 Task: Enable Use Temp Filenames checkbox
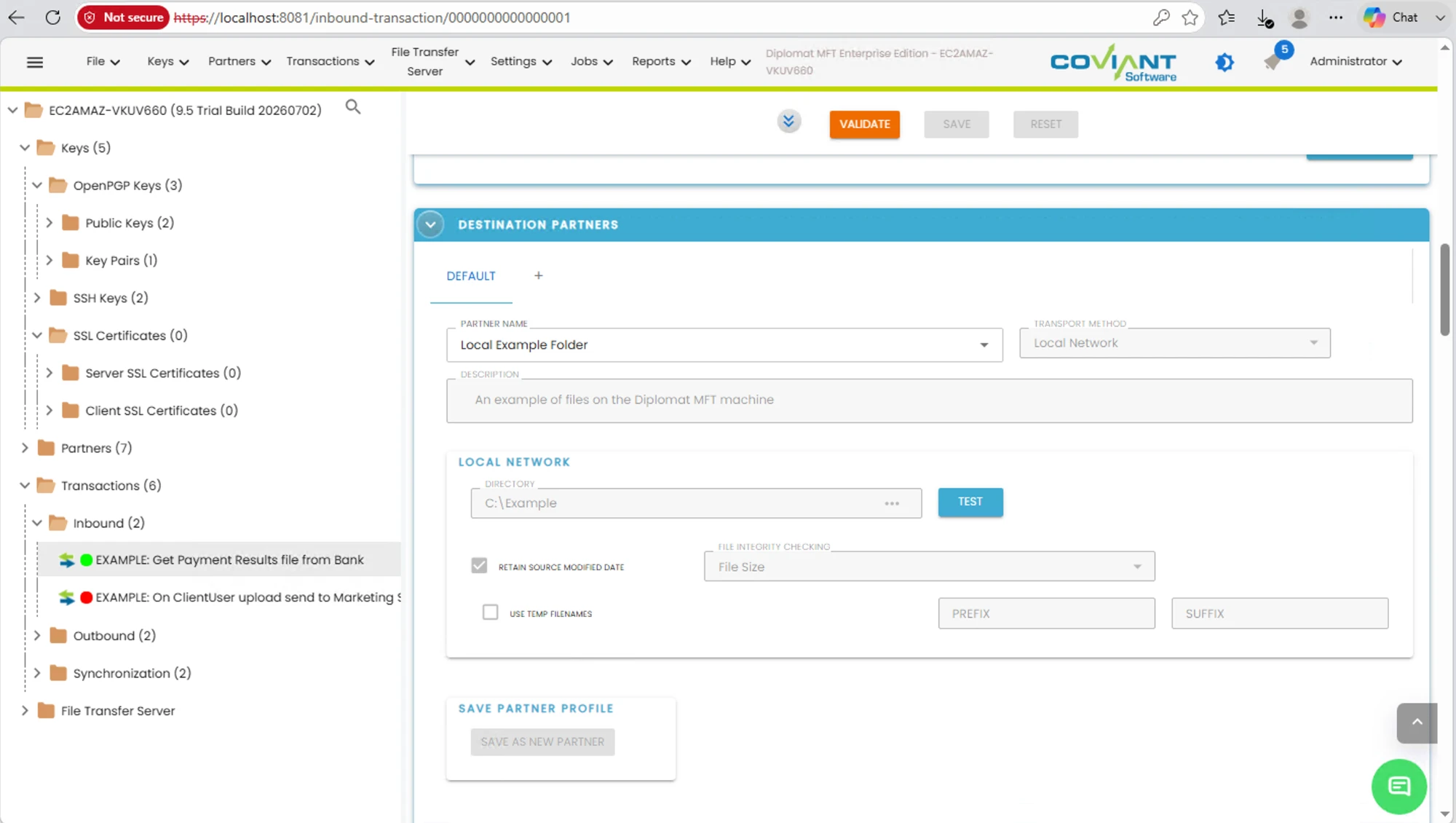pos(490,613)
